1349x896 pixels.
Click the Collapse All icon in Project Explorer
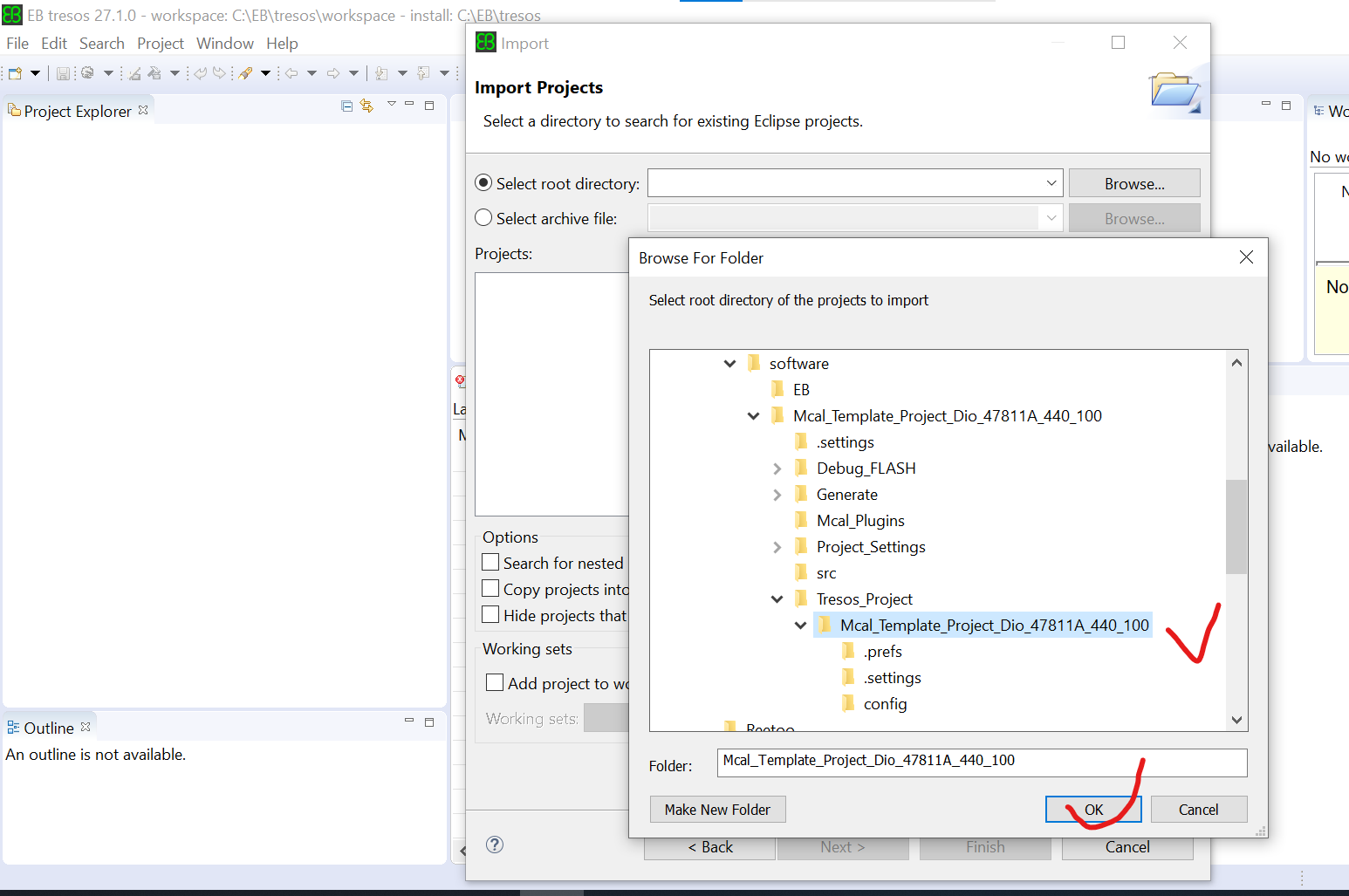click(346, 106)
